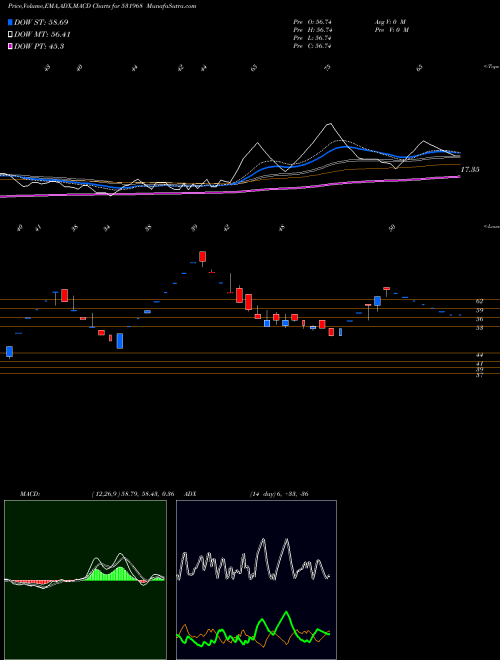Click the blue DOW ST legend swatch
500x660 pixels.
[11, 22]
